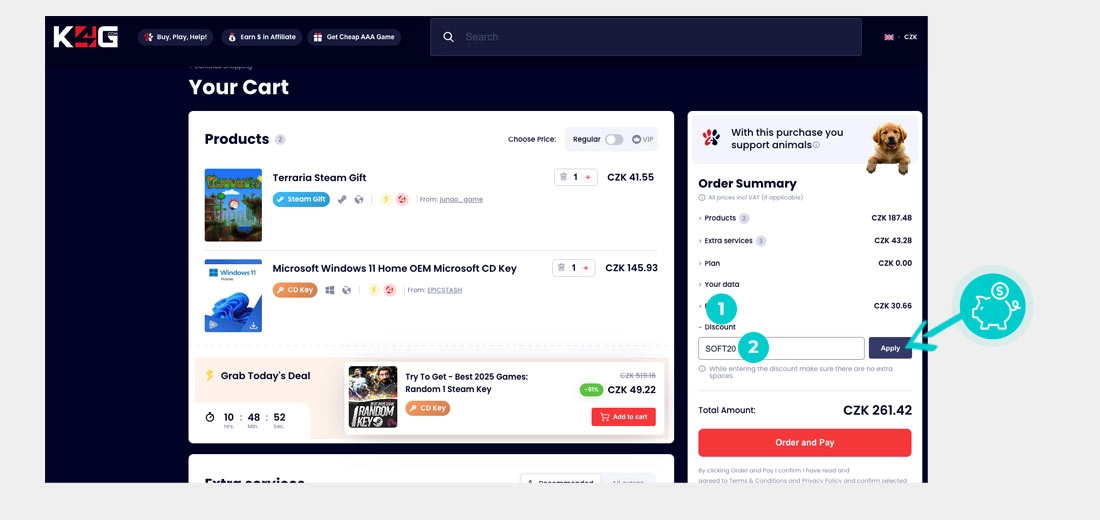
Task: Click globe region icon in Terraria row
Action: pyautogui.click(x=358, y=199)
